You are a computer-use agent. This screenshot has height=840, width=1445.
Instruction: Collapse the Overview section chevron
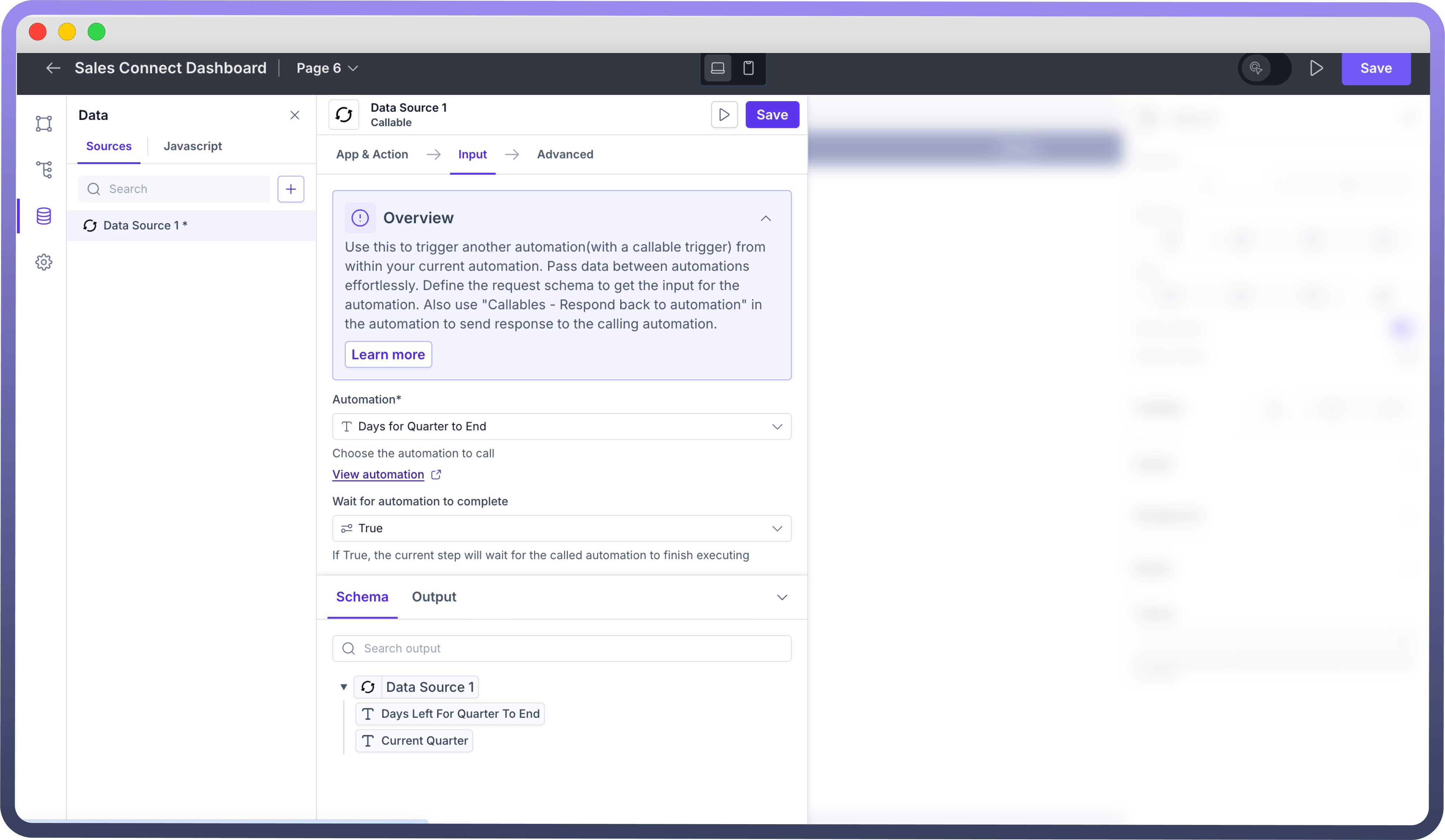tap(766, 218)
